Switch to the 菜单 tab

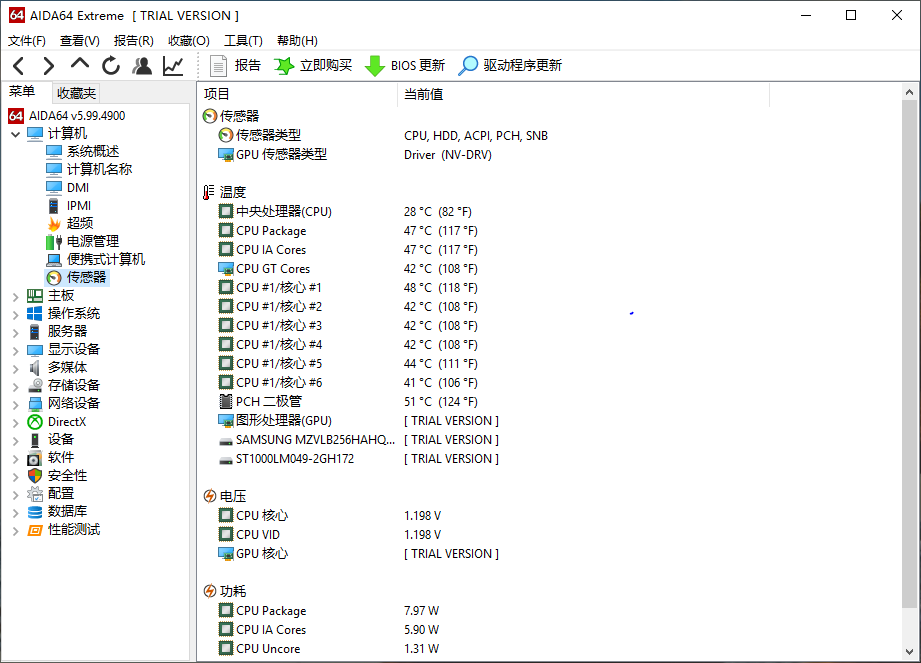[x=22, y=92]
